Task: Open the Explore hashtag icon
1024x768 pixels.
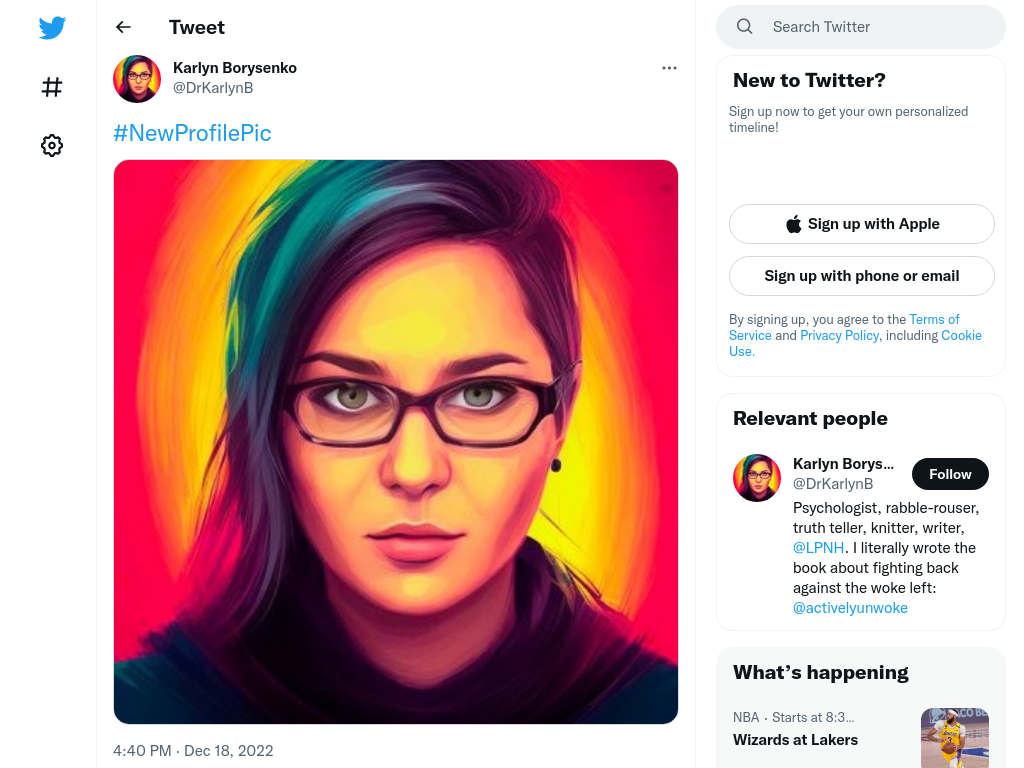Action: pos(52,87)
